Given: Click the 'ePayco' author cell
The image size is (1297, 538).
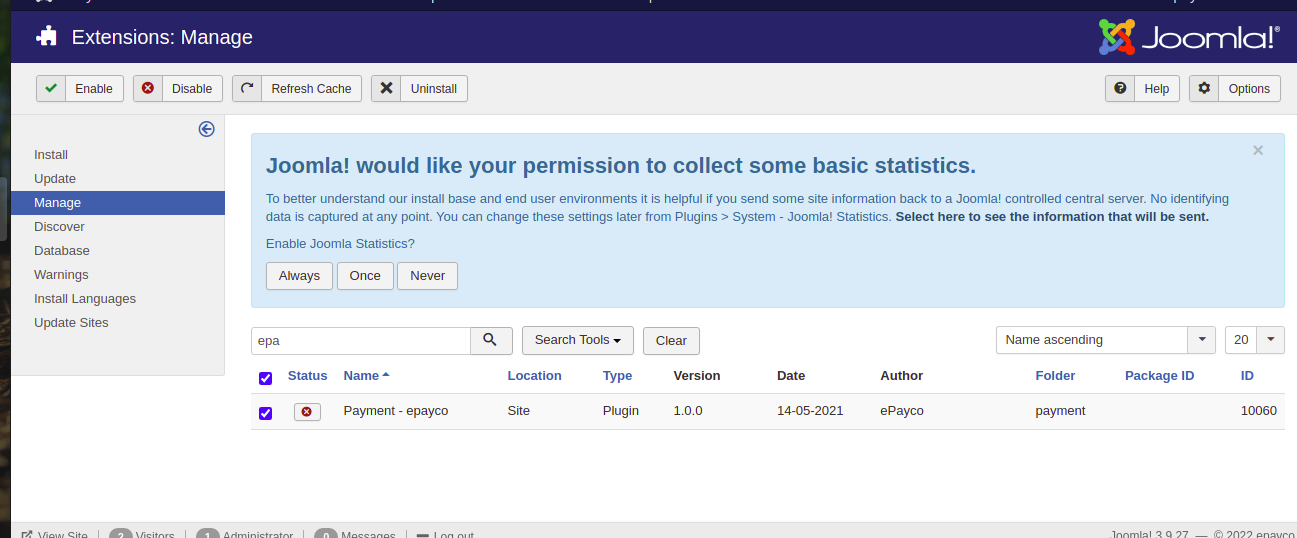Looking at the screenshot, I should click(900, 411).
